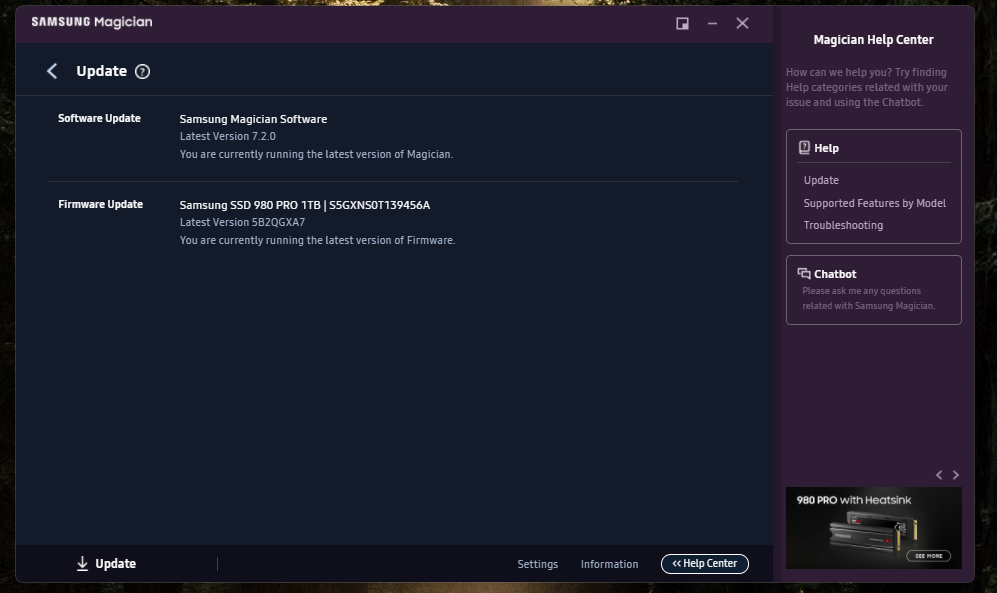Open Information from the footer
997x593 pixels.
[x=609, y=564]
